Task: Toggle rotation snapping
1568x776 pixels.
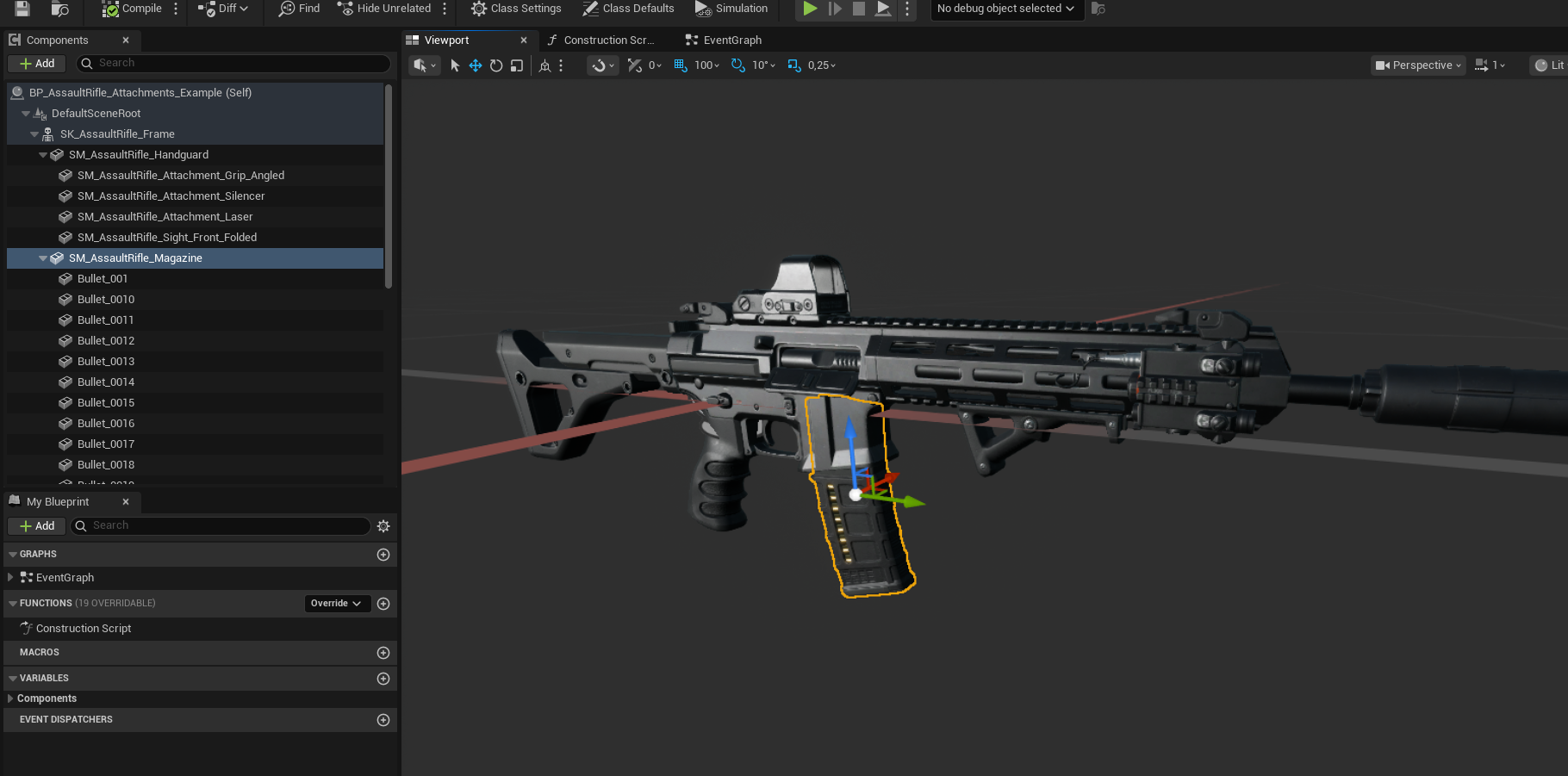Action: [738, 65]
